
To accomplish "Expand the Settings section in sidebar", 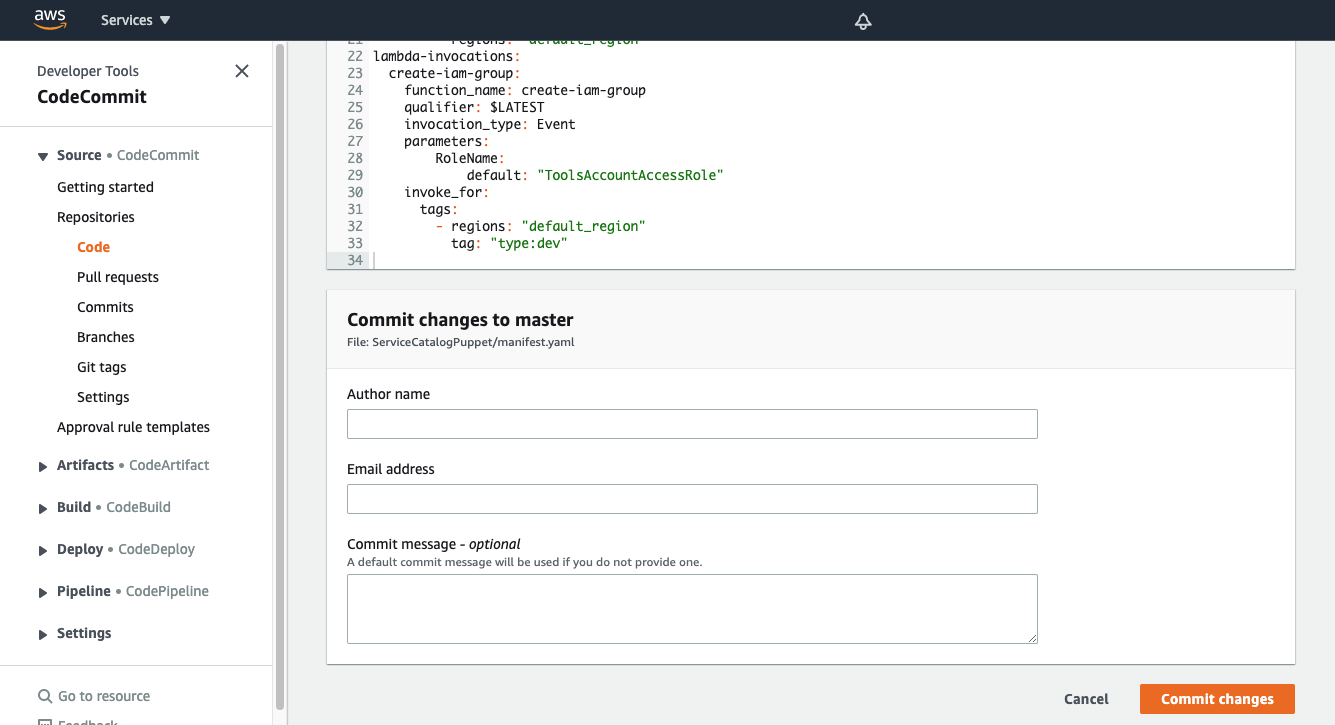I will [x=43, y=634].
